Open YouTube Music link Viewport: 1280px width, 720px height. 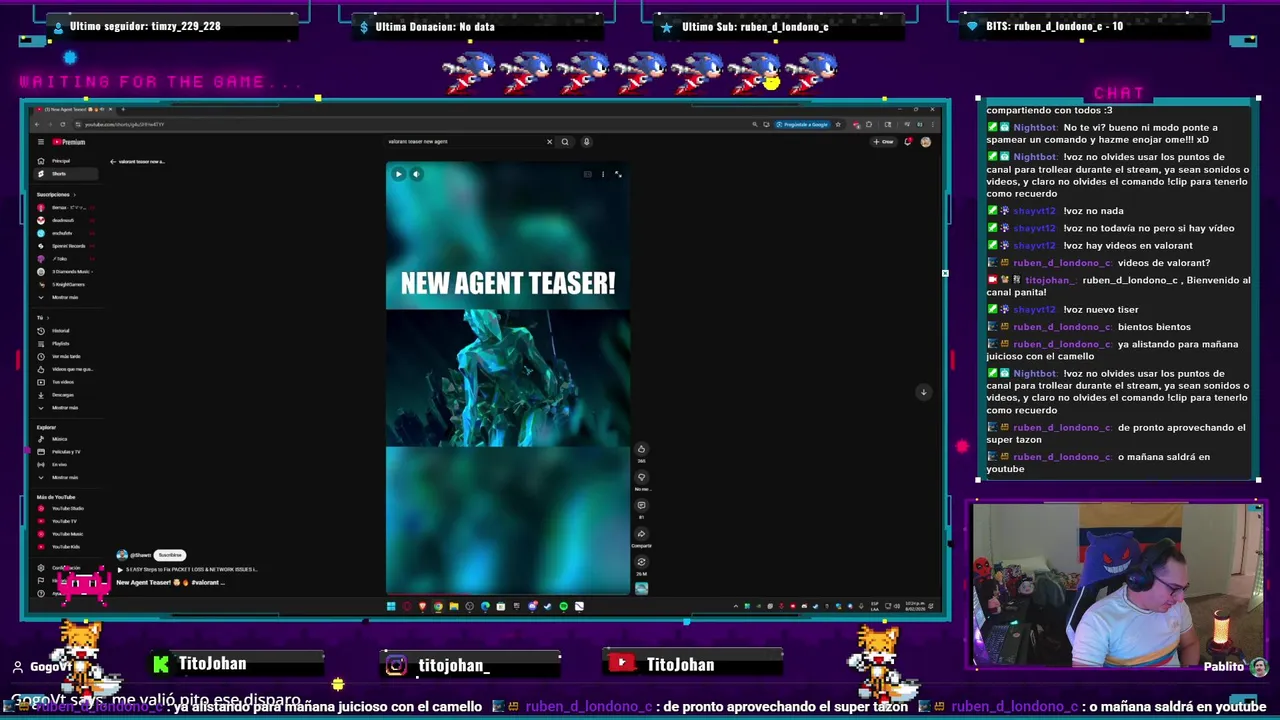[66, 534]
